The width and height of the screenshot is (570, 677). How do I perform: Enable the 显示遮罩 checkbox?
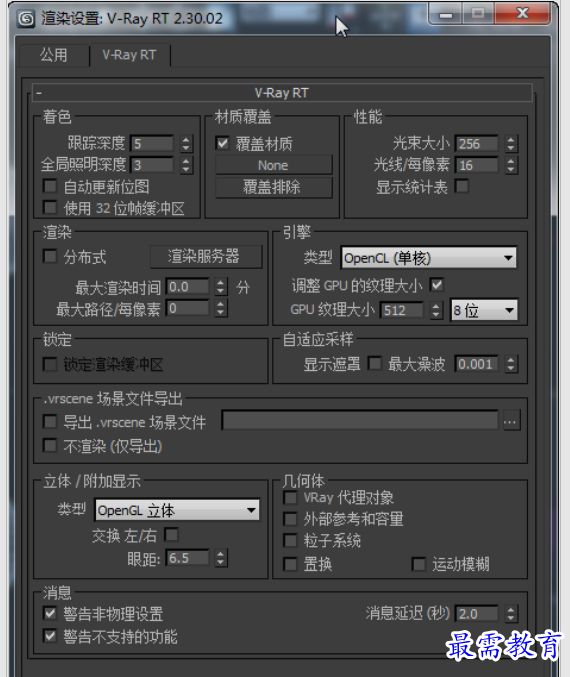click(374, 363)
